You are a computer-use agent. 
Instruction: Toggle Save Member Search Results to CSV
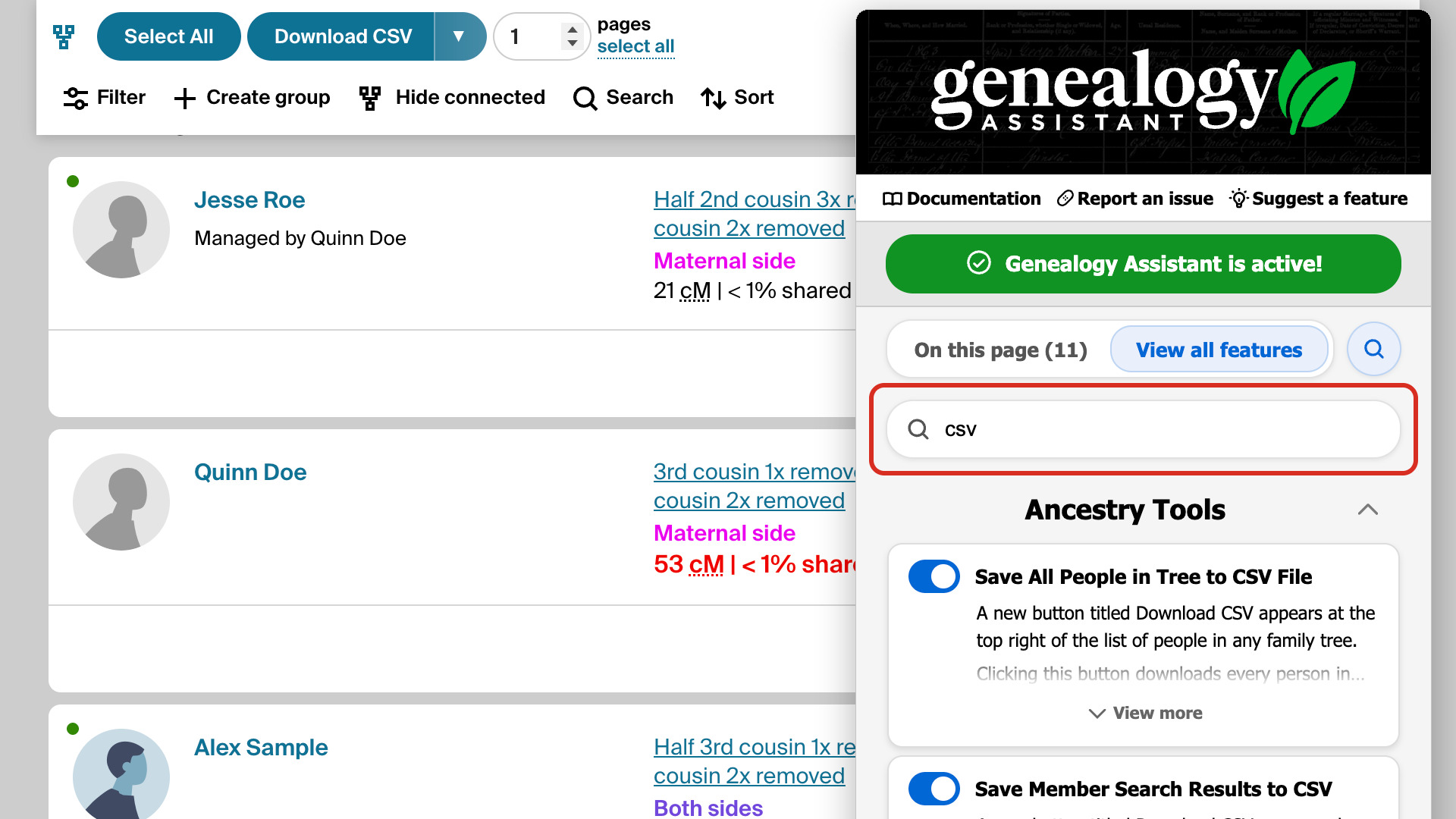coord(934,789)
